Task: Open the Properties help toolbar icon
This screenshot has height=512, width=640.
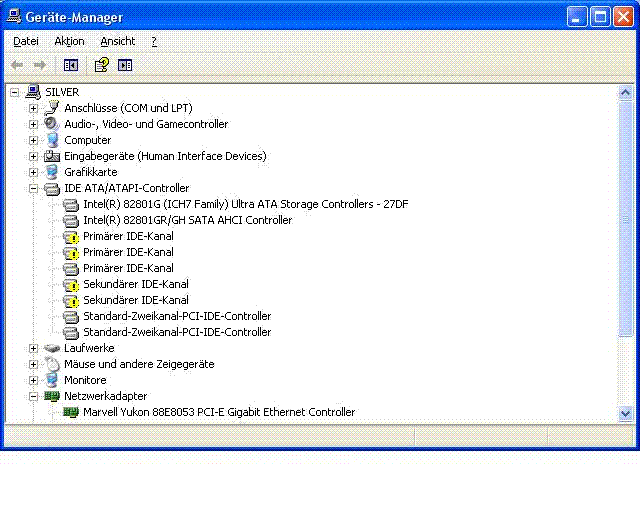Action: pos(102,65)
